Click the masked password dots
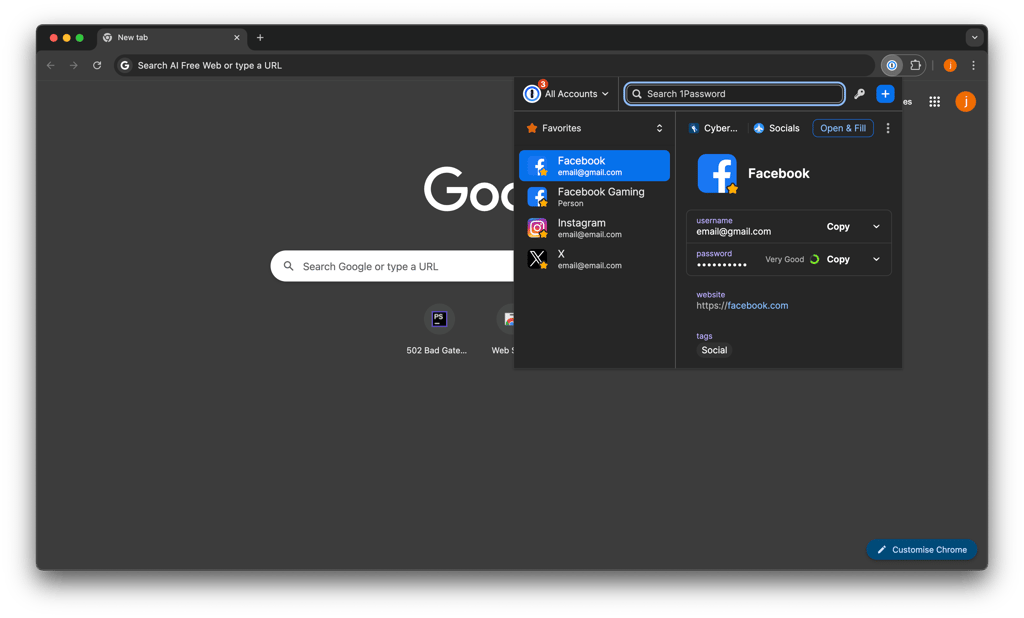Screen dimensions: 1024x618 [721, 265]
